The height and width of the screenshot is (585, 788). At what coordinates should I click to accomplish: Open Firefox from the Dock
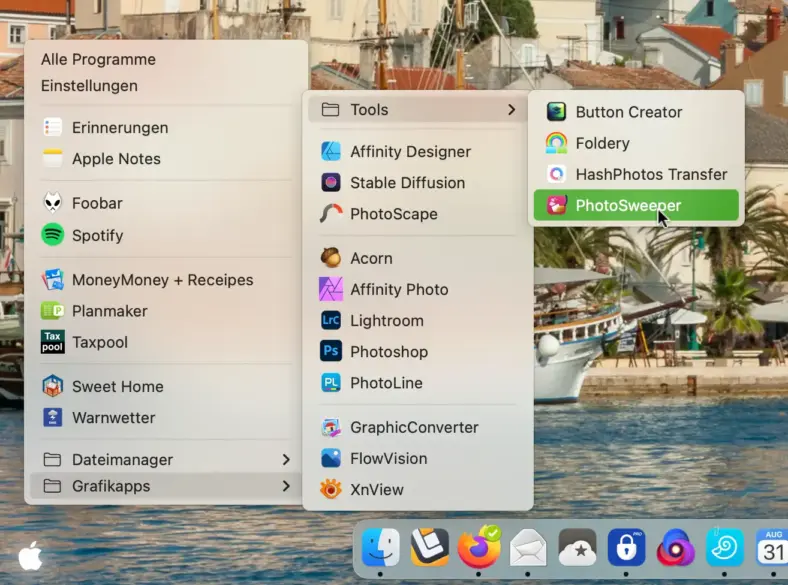479,547
